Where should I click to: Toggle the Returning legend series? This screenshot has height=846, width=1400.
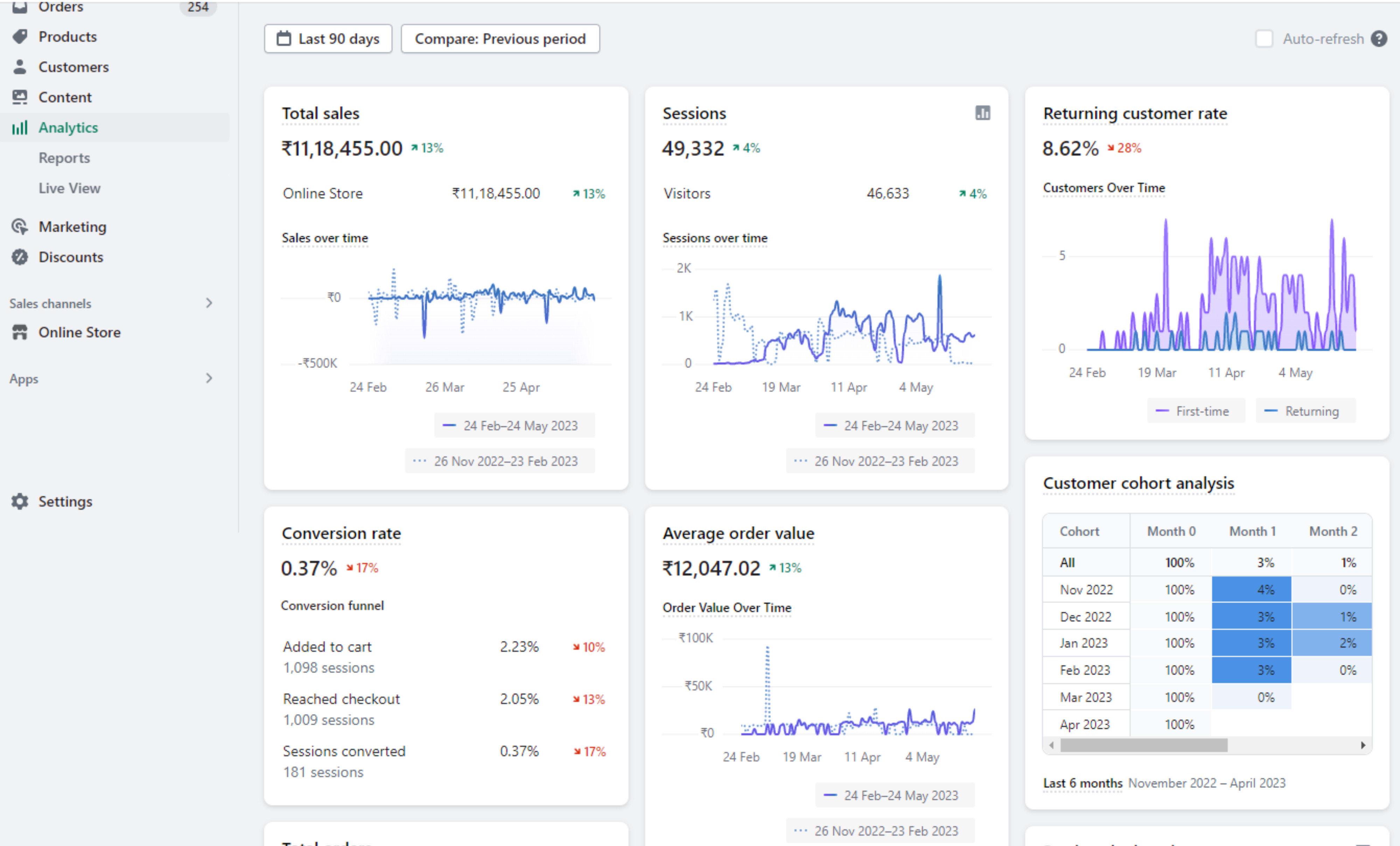coord(1305,411)
